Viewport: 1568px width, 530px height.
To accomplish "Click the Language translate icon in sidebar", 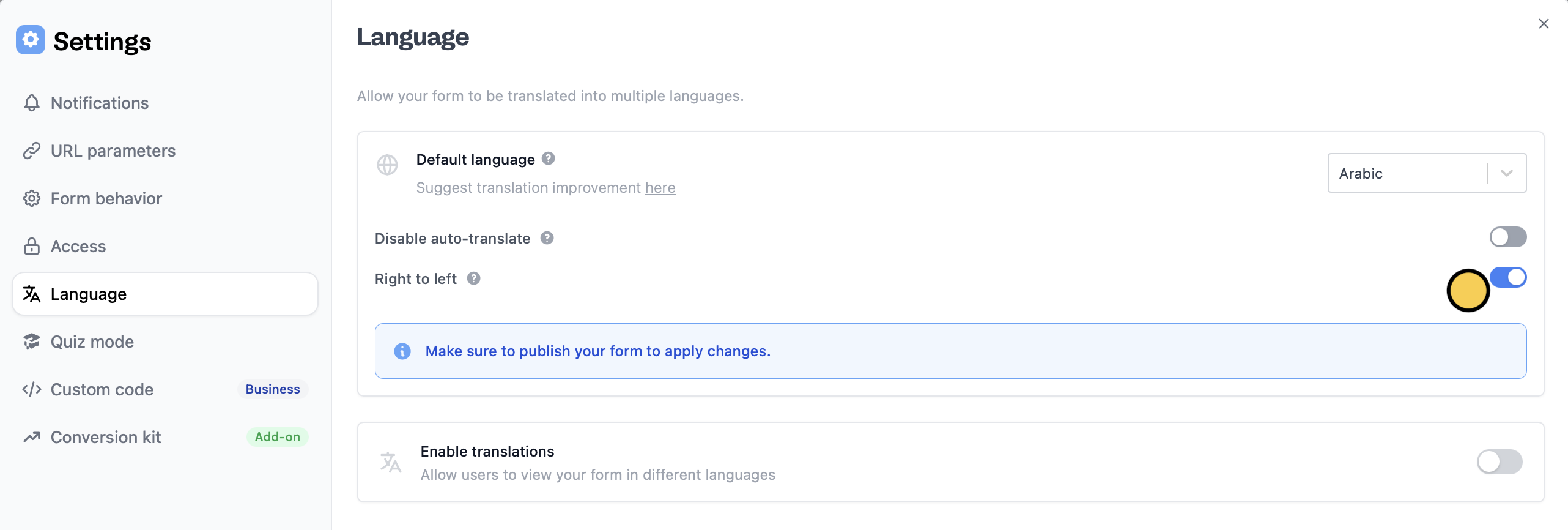I will (32, 294).
